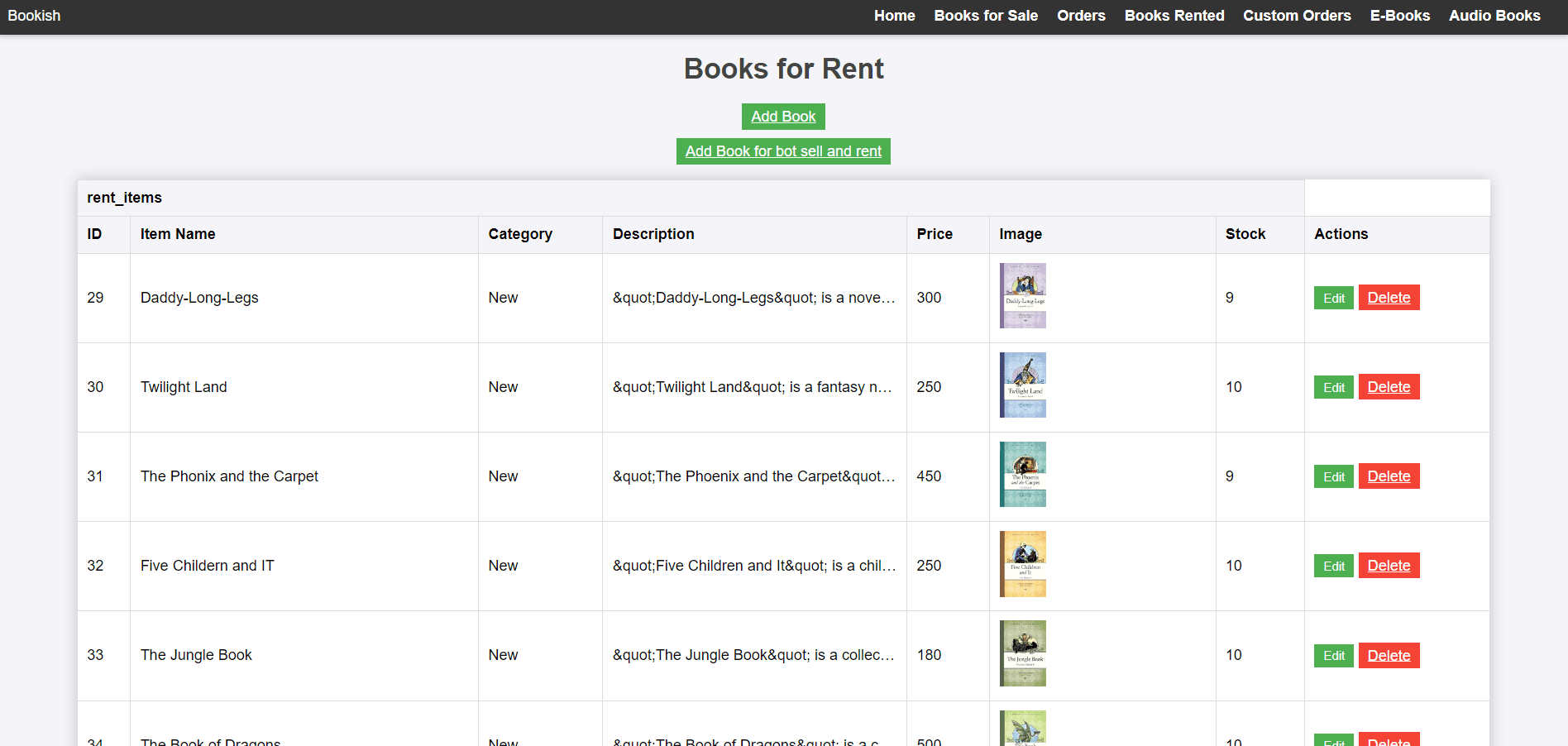Open Audio Books section
This screenshot has height=746, width=1568.
click(1494, 16)
